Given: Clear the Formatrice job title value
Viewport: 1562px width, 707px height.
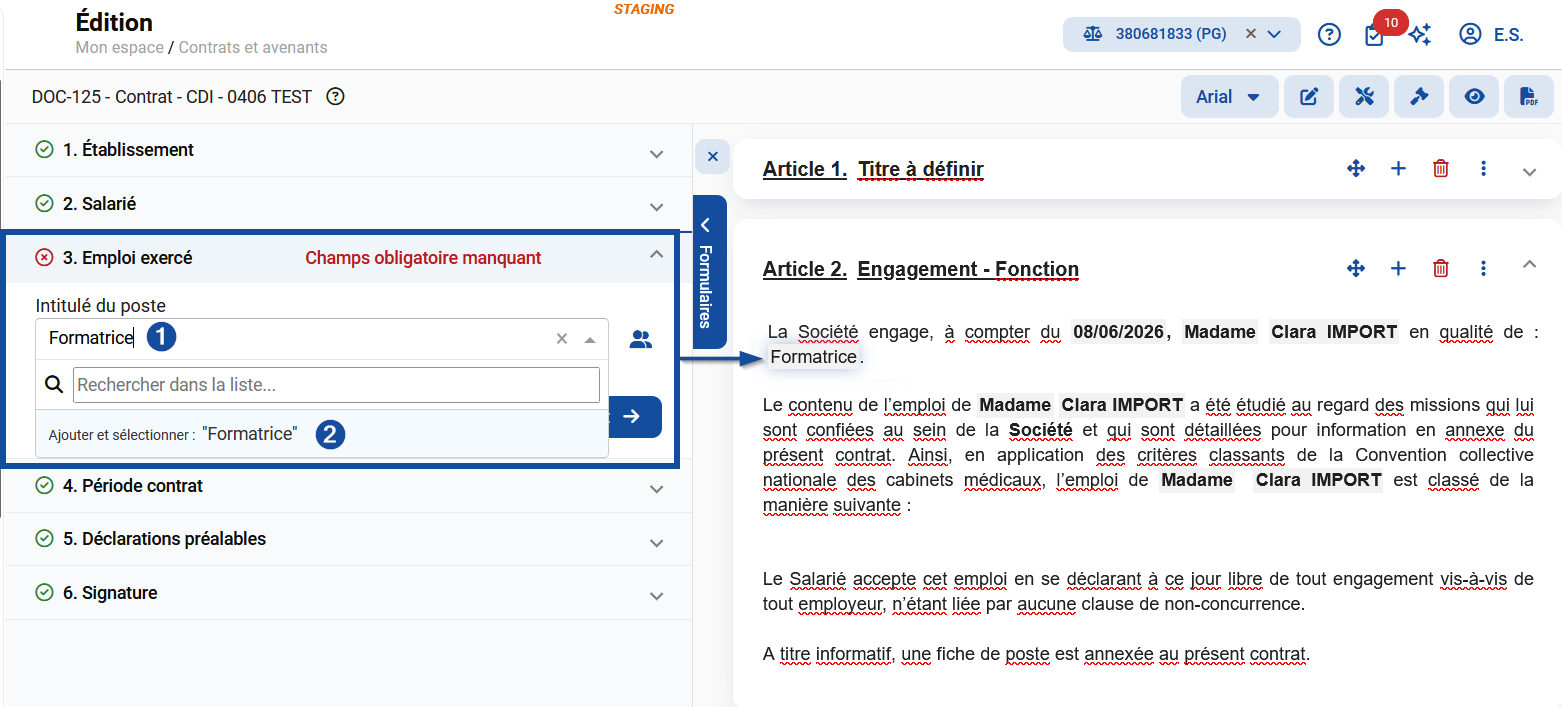Looking at the screenshot, I should click(x=562, y=339).
